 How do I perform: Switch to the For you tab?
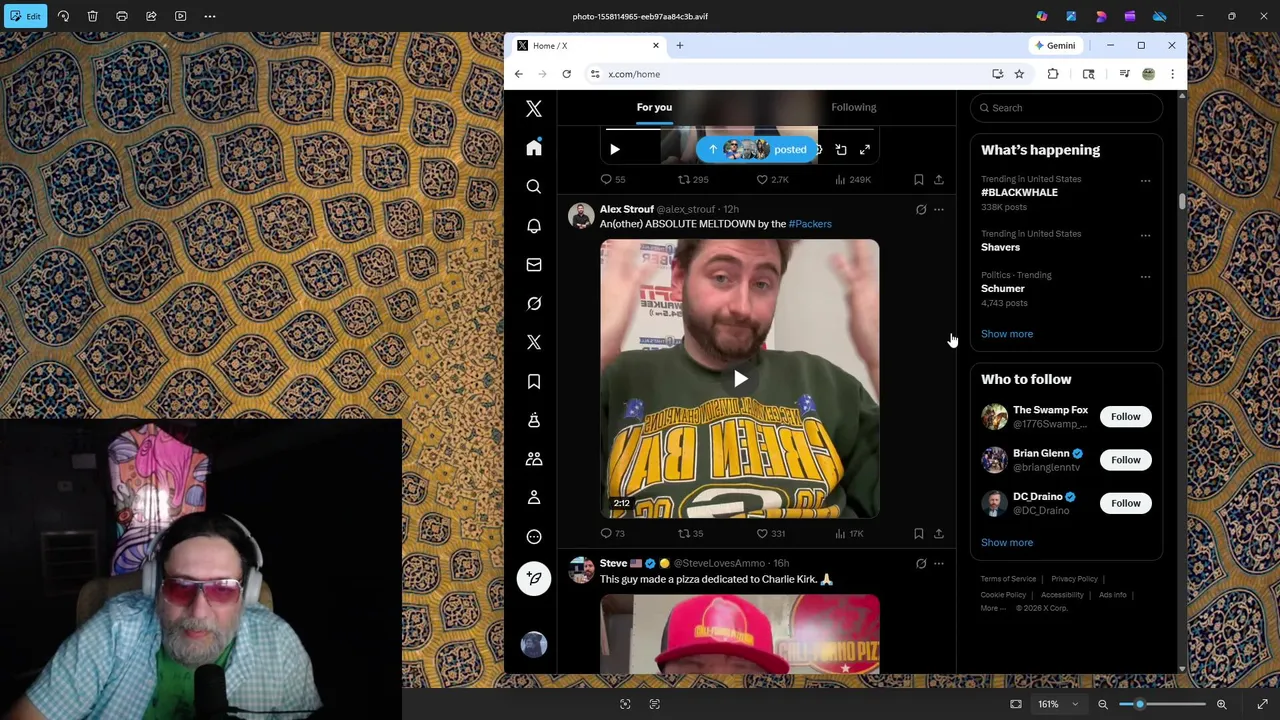tap(654, 107)
